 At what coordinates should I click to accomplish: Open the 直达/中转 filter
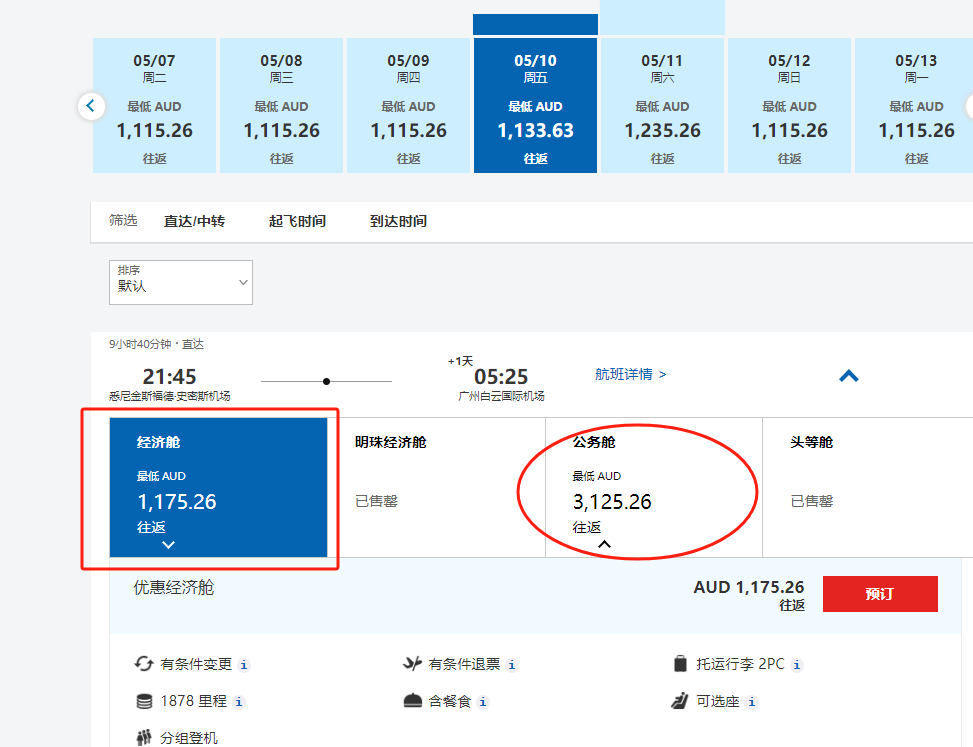194,221
